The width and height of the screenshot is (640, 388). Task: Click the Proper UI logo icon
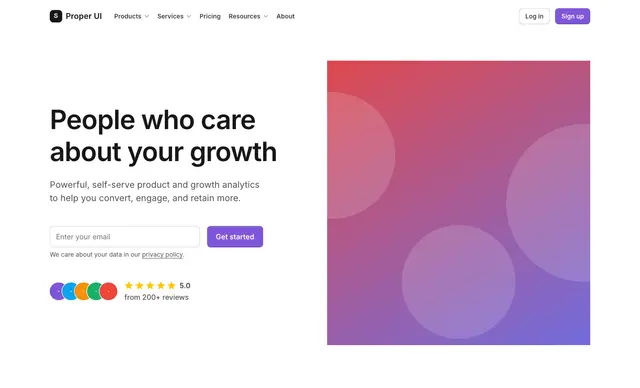coord(56,16)
